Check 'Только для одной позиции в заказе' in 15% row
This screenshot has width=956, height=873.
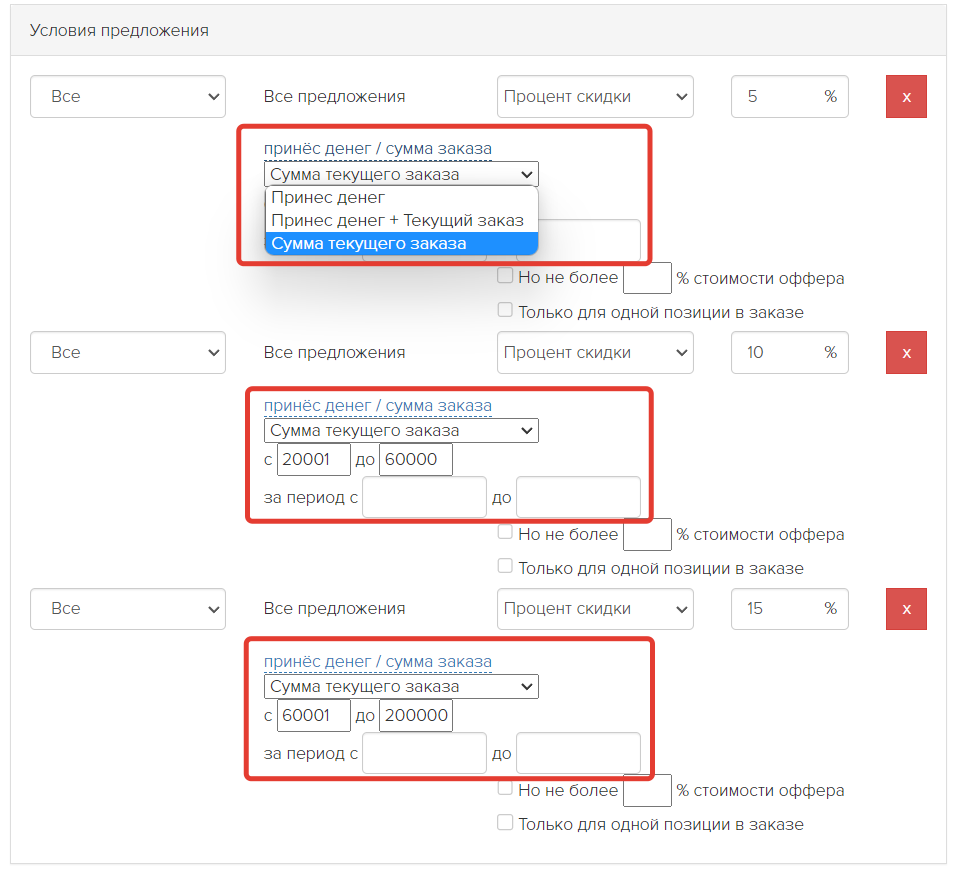(505, 822)
